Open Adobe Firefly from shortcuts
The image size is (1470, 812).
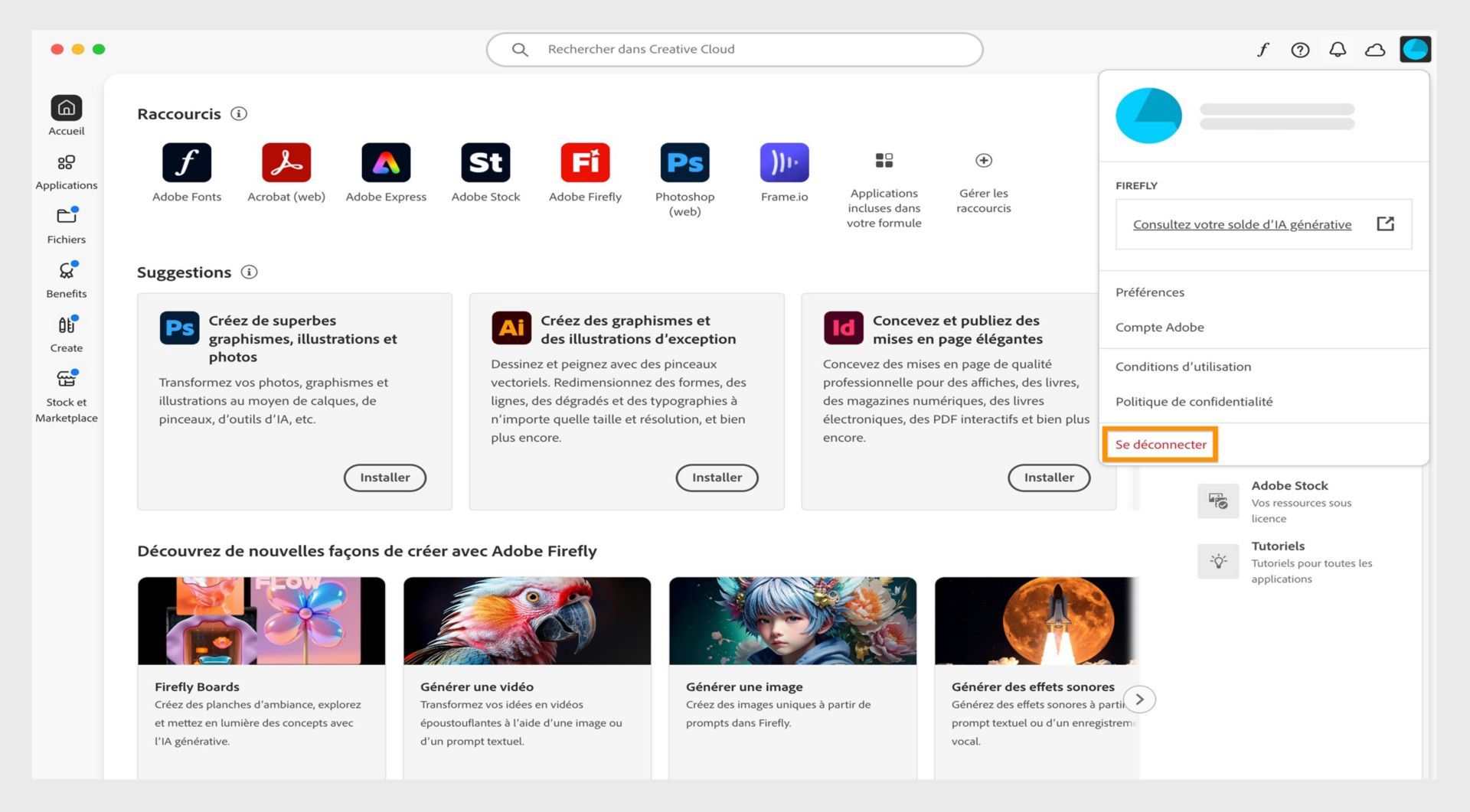point(585,162)
